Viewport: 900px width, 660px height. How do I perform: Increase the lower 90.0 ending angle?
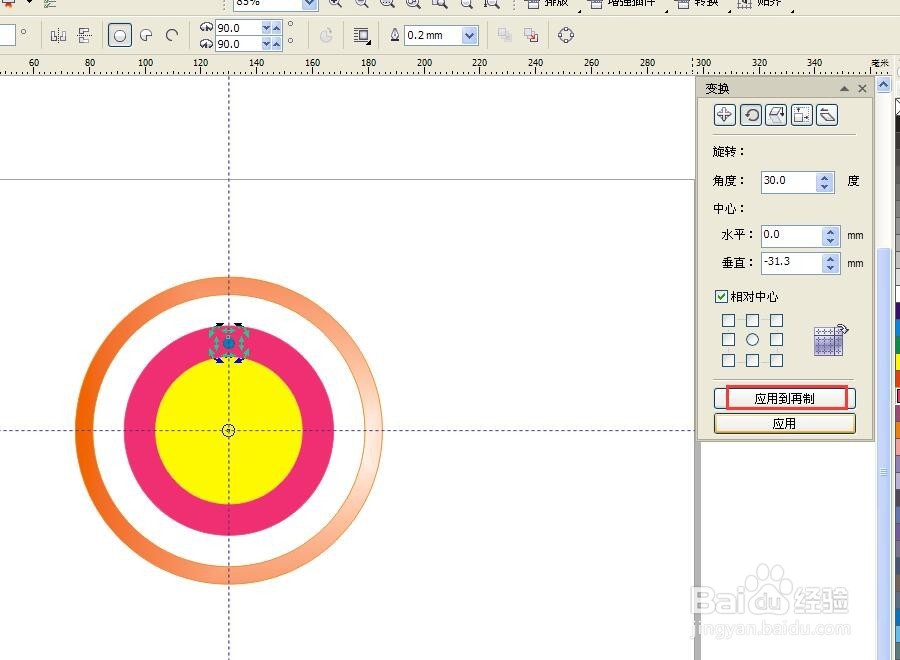(277, 44)
